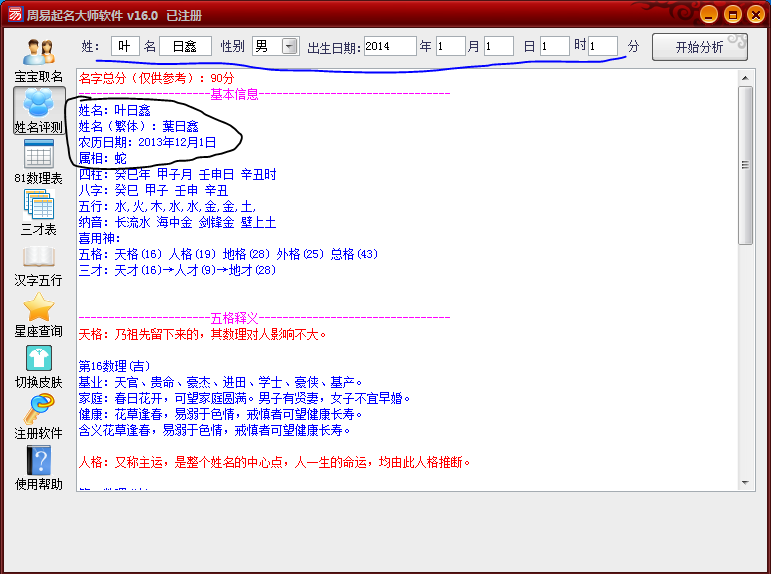Select the 姓名评测 name evaluation icon
The width and height of the screenshot is (771, 574).
pos(39,104)
